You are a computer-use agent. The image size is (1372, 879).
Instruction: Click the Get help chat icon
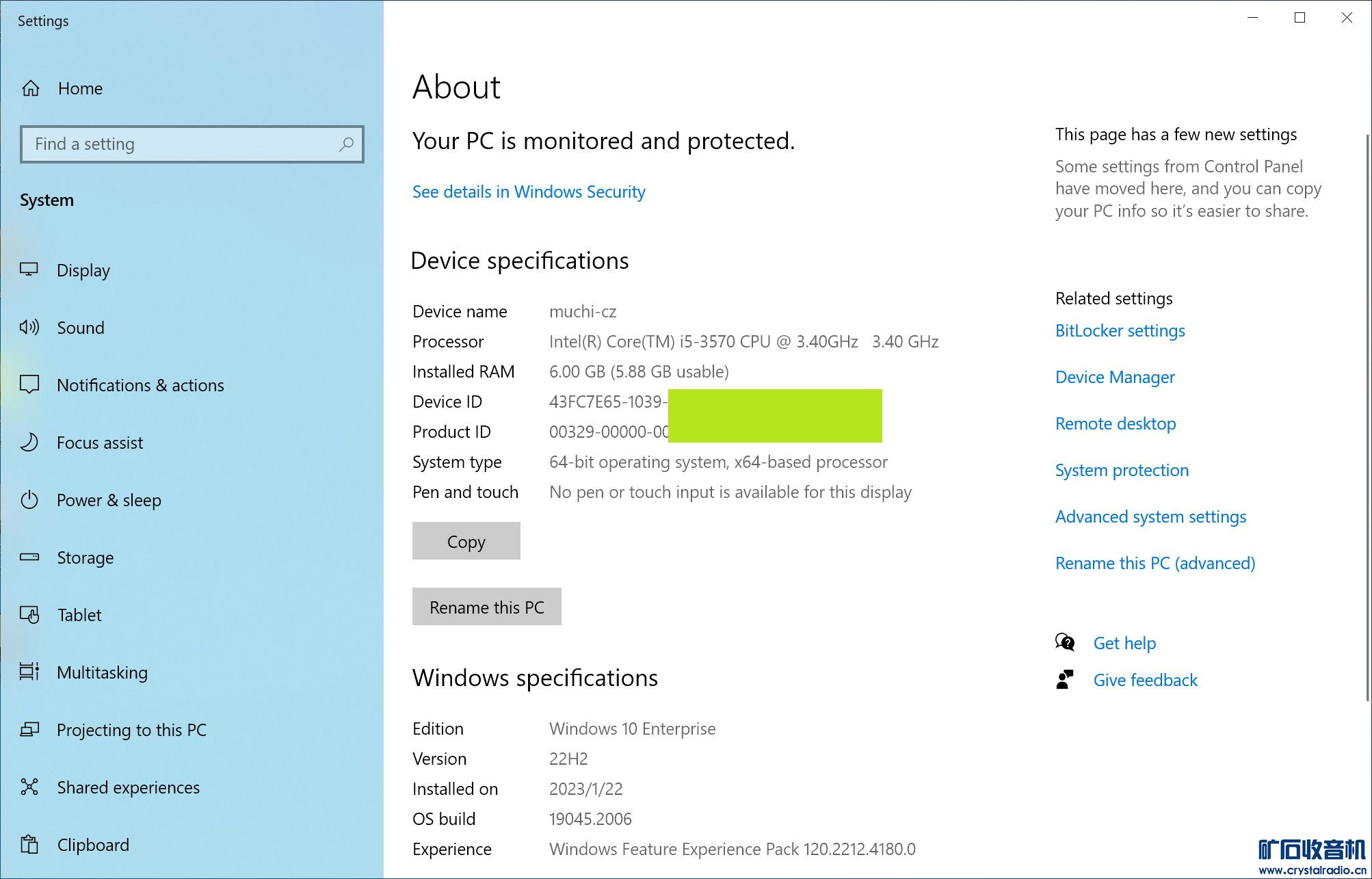1065,642
